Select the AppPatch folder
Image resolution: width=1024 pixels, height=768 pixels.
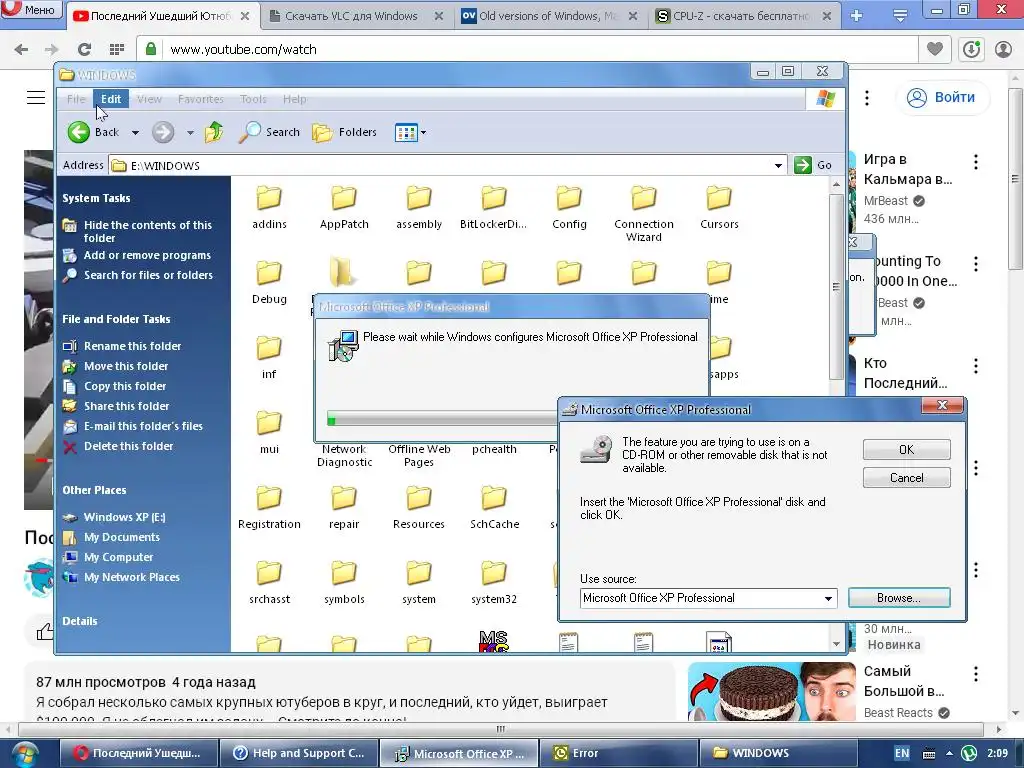click(x=344, y=208)
